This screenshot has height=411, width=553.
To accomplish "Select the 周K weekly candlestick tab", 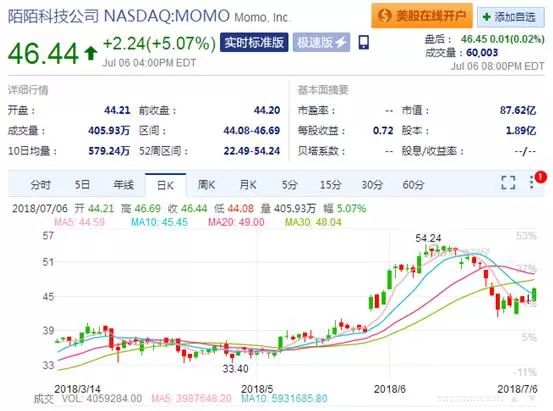I will coord(206,185).
